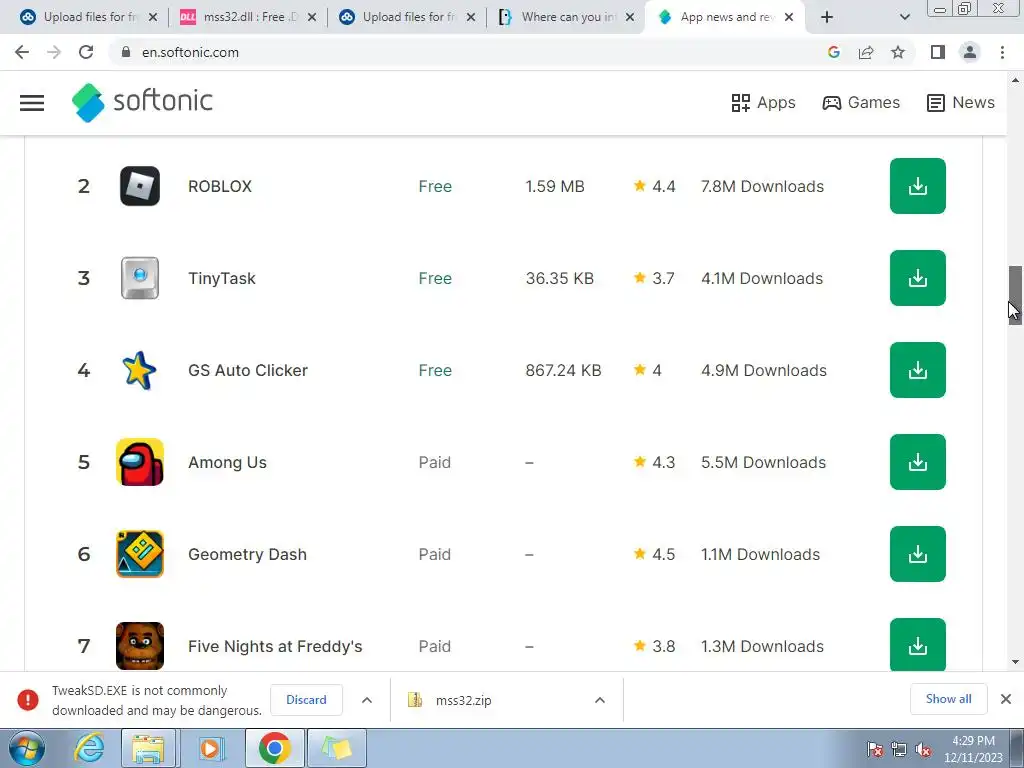This screenshot has height=768, width=1024.
Task: Download Five Nights at Freddy's green button
Action: click(x=918, y=645)
